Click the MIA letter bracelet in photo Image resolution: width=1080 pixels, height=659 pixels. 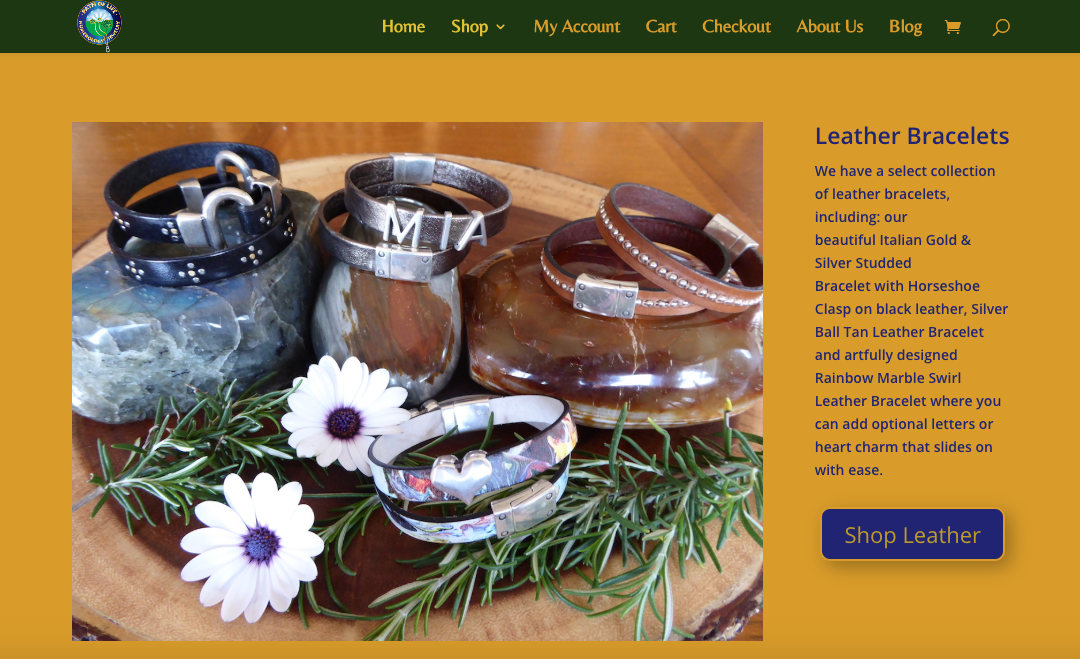(x=413, y=217)
